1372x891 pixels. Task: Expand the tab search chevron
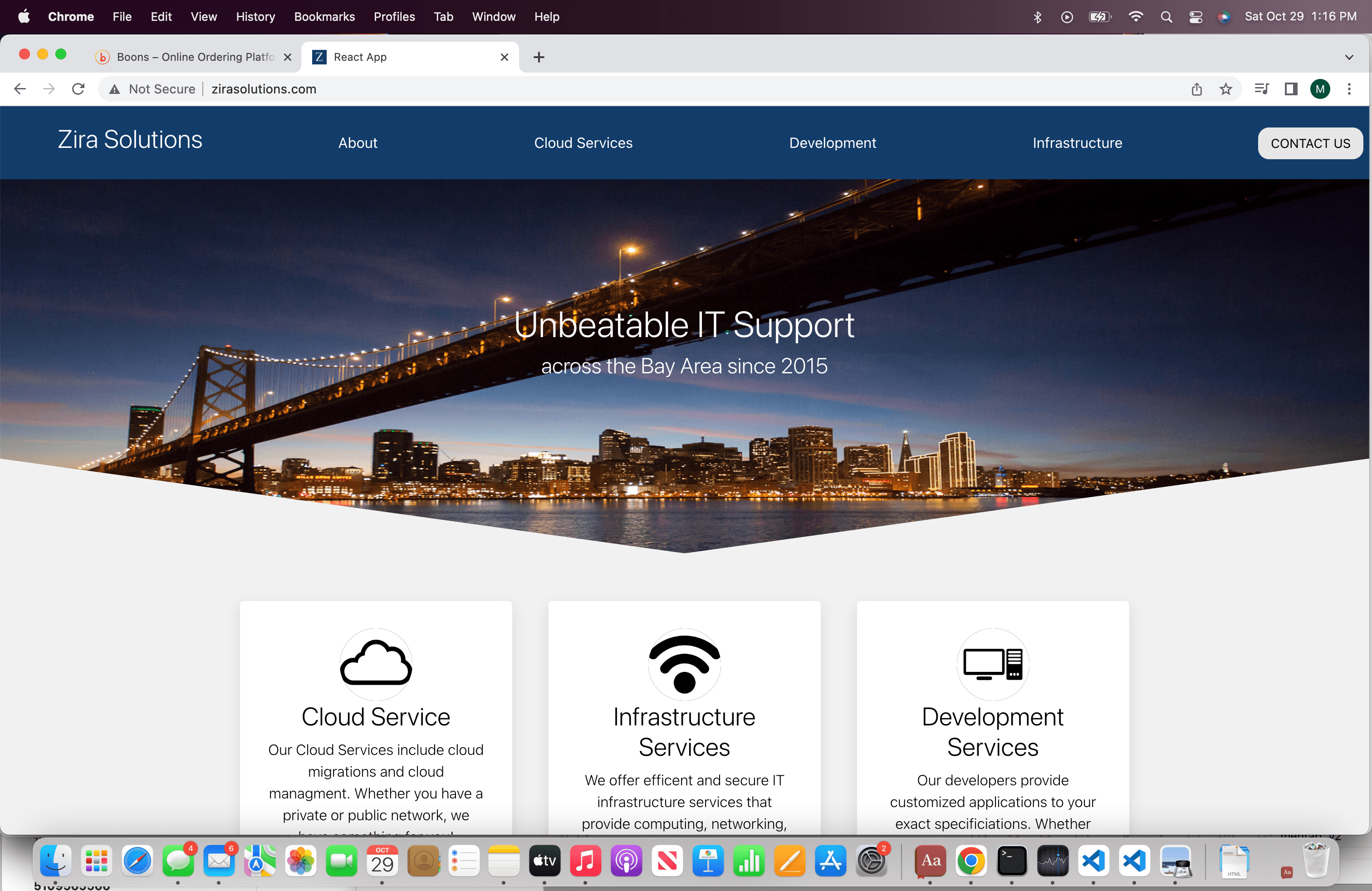[x=1349, y=57]
